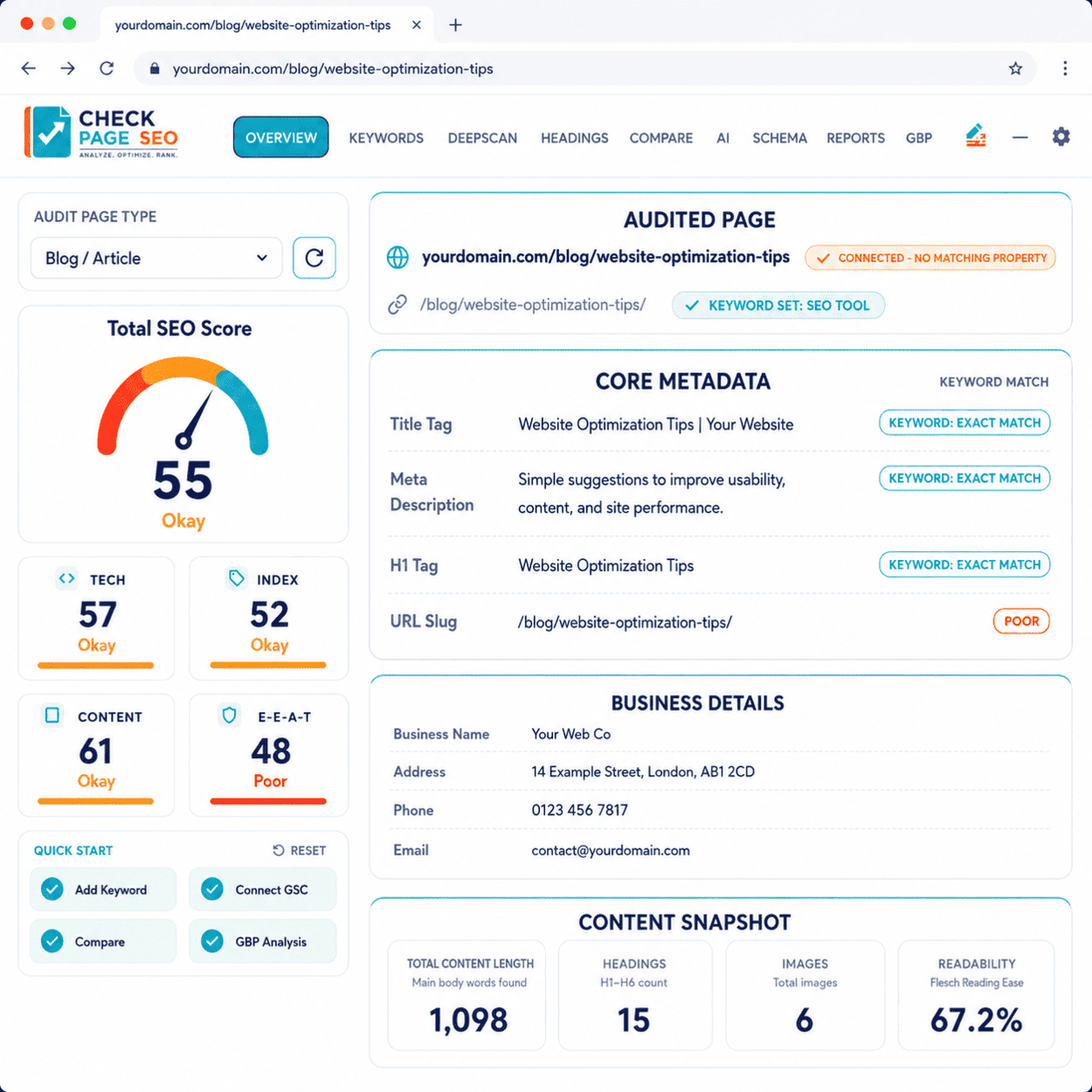Viewport: 1092px width, 1092px height.
Task: Click the CONTENT score 61
Action: (96, 751)
